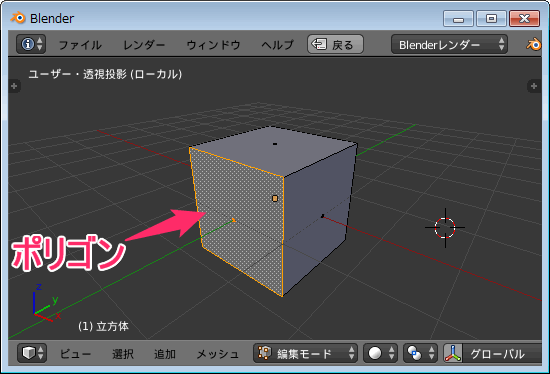Expand the right properties plus tab
Screen dimensions: 550x374
pos(534,86)
